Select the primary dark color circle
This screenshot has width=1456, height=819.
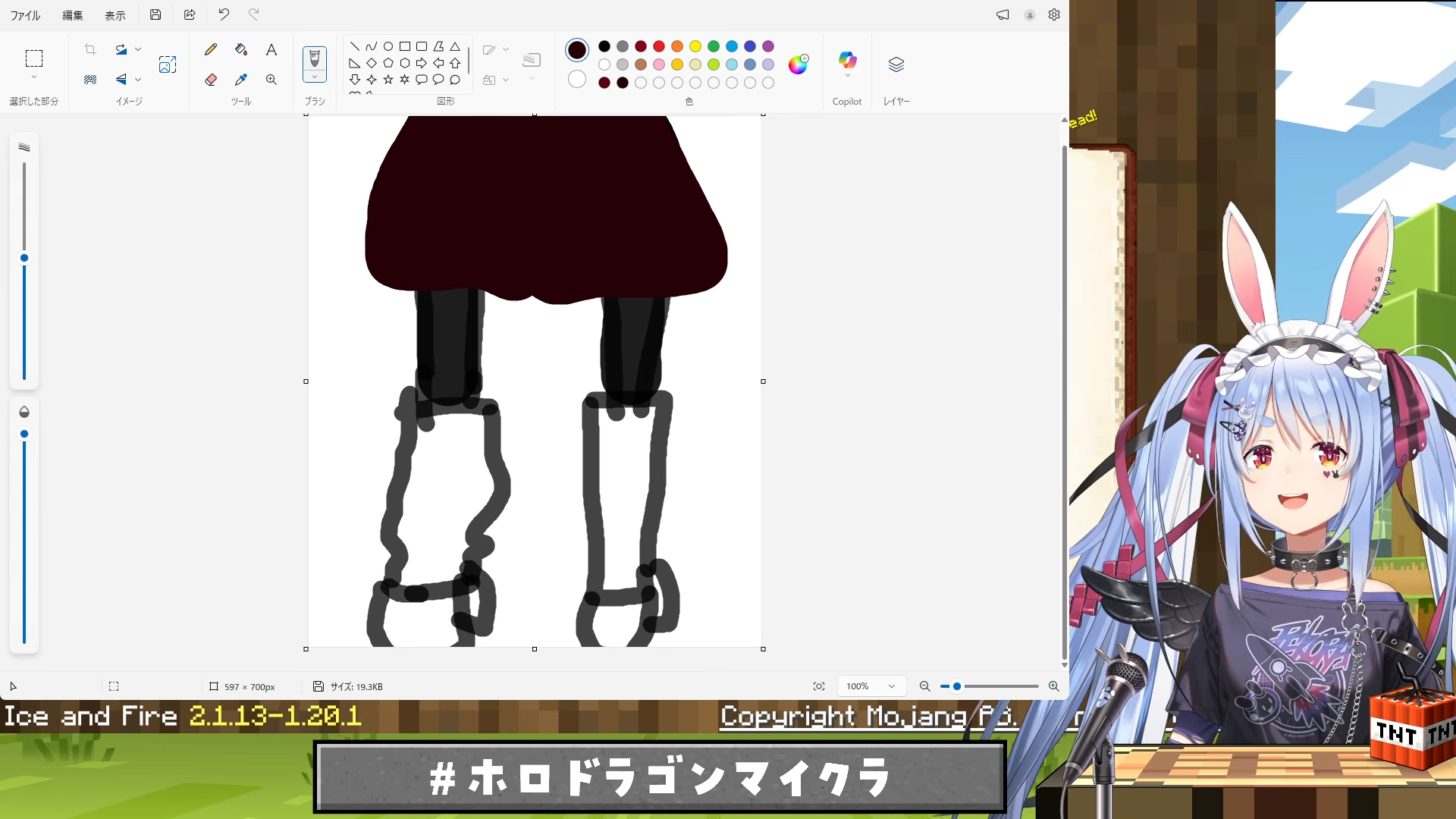(576, 50)
